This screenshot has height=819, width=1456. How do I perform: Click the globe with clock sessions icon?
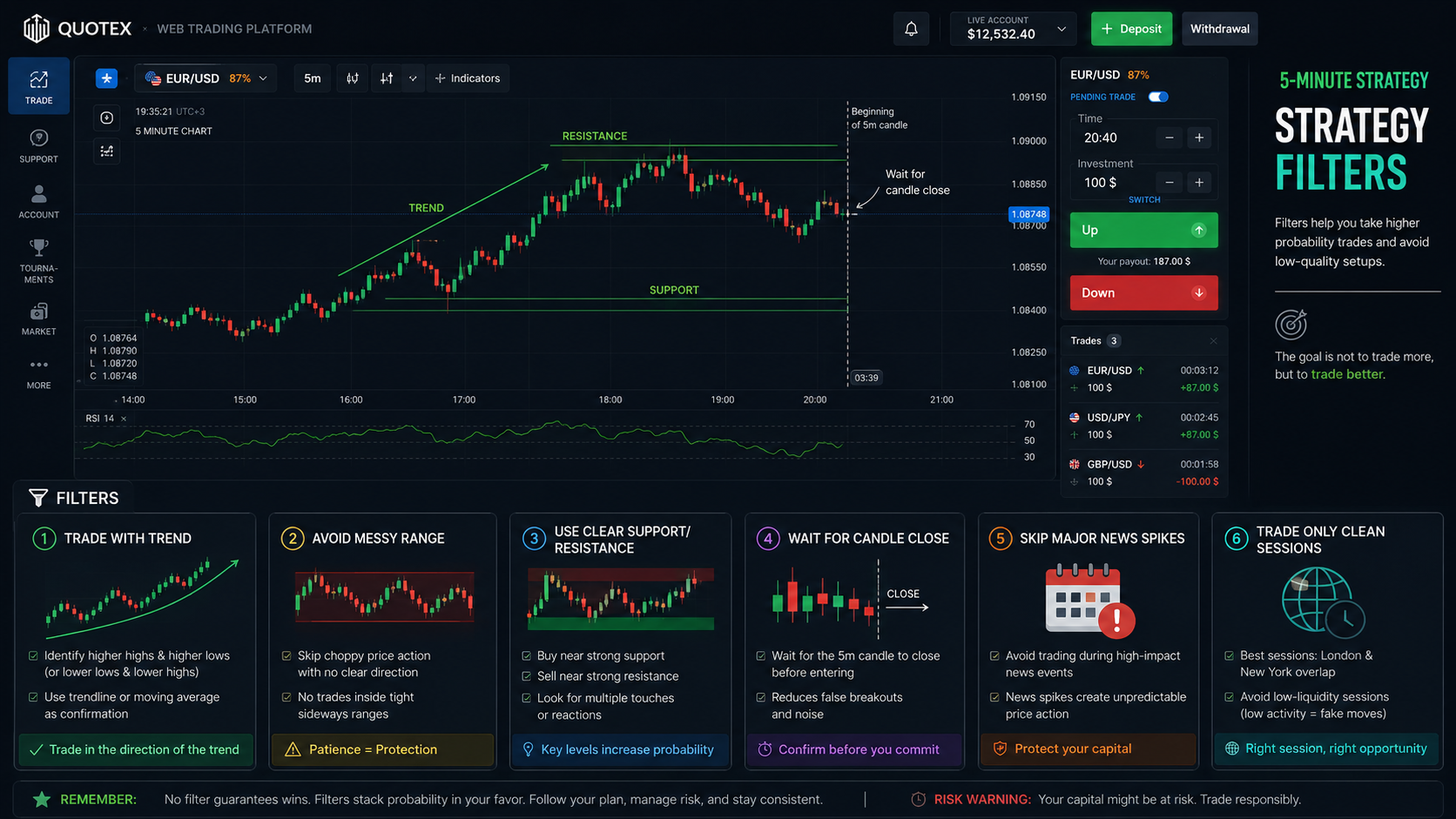(x=1323, y=601)
